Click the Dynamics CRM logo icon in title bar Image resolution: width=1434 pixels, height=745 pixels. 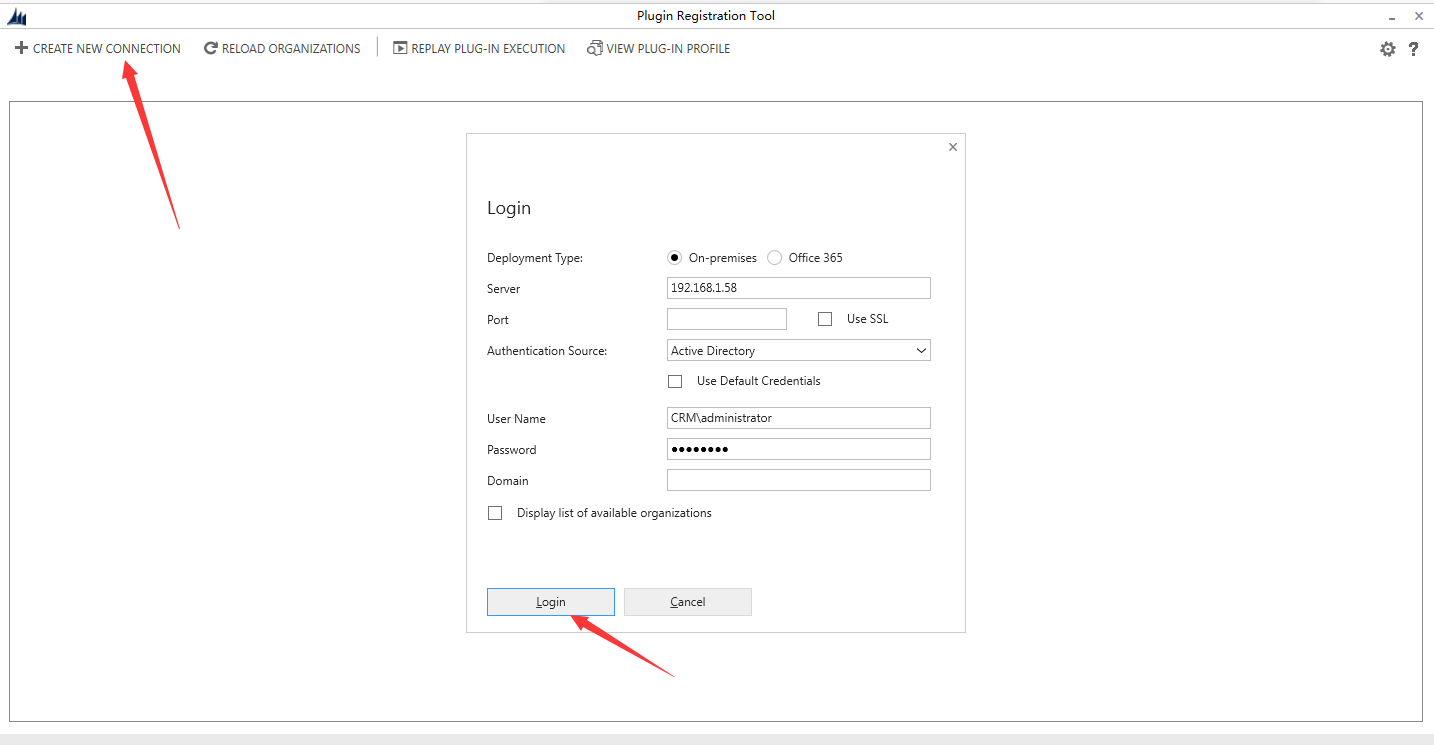[17, 17]
